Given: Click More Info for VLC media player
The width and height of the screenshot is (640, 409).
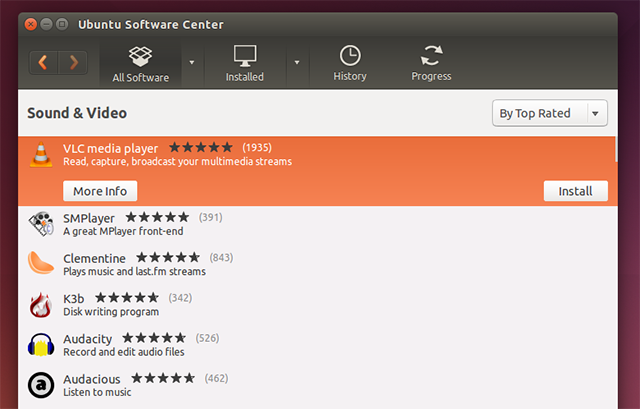Looking at the screenshot, I should coord(100,191).
